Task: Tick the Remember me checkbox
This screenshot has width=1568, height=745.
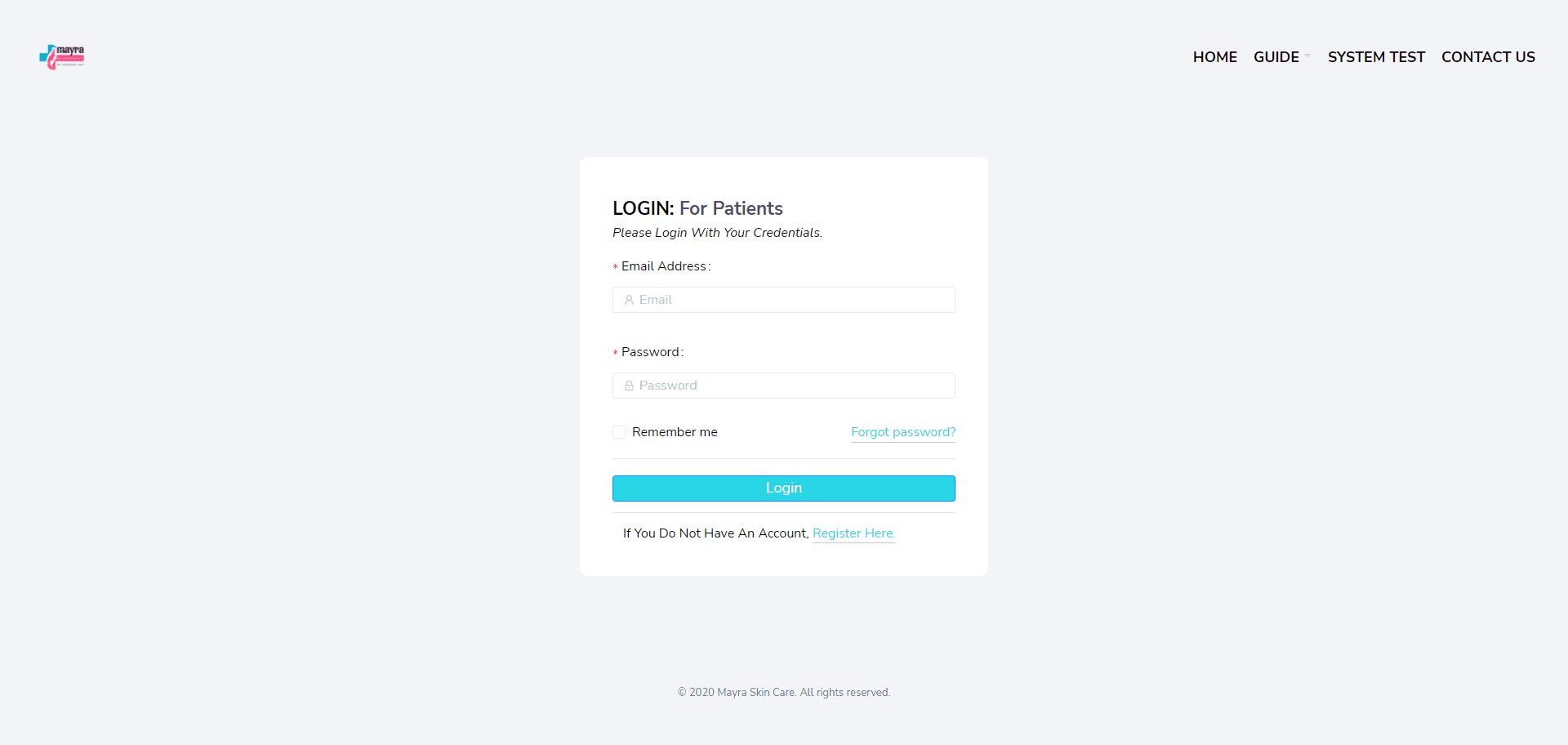Action: (x=619, y=432)
